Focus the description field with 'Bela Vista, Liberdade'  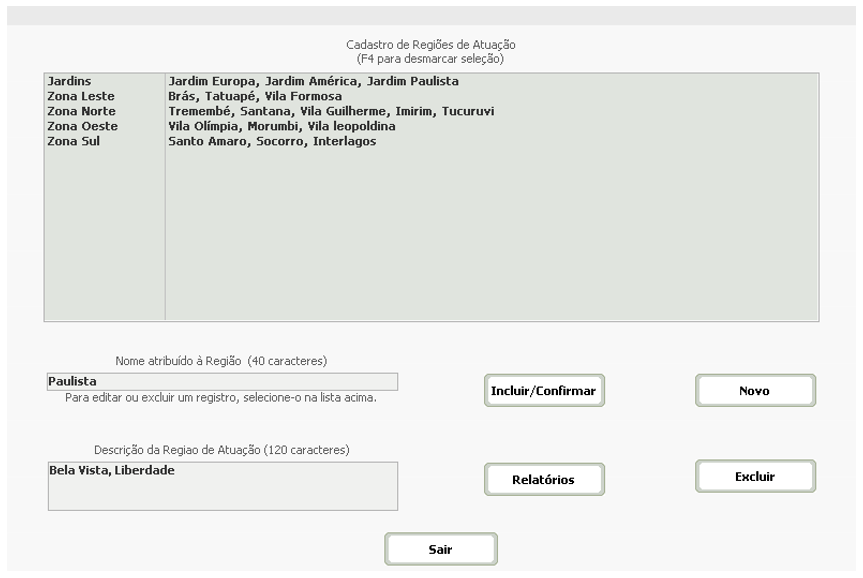[x=222, y=486]
